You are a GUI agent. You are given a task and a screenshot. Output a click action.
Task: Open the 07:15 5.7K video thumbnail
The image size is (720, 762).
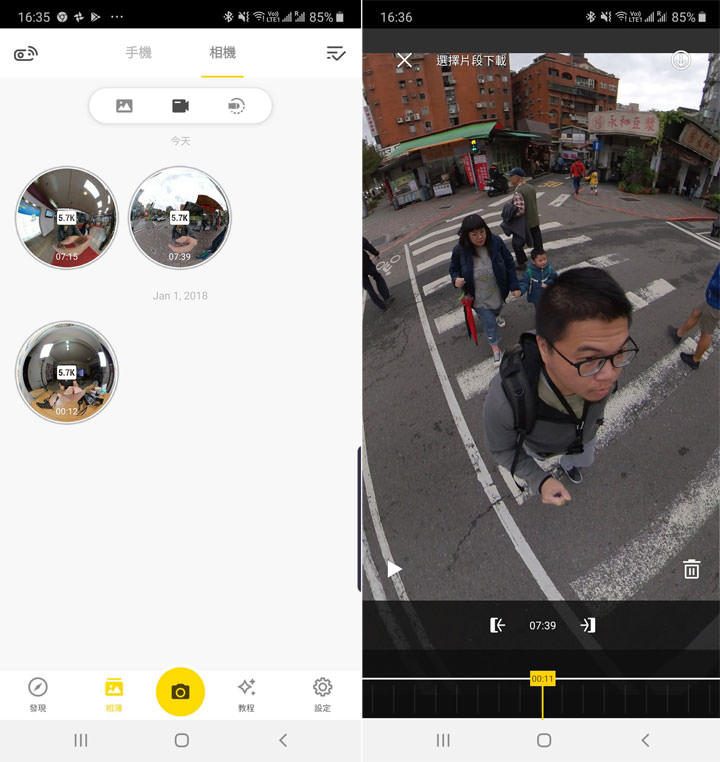(x=67, y=218)
